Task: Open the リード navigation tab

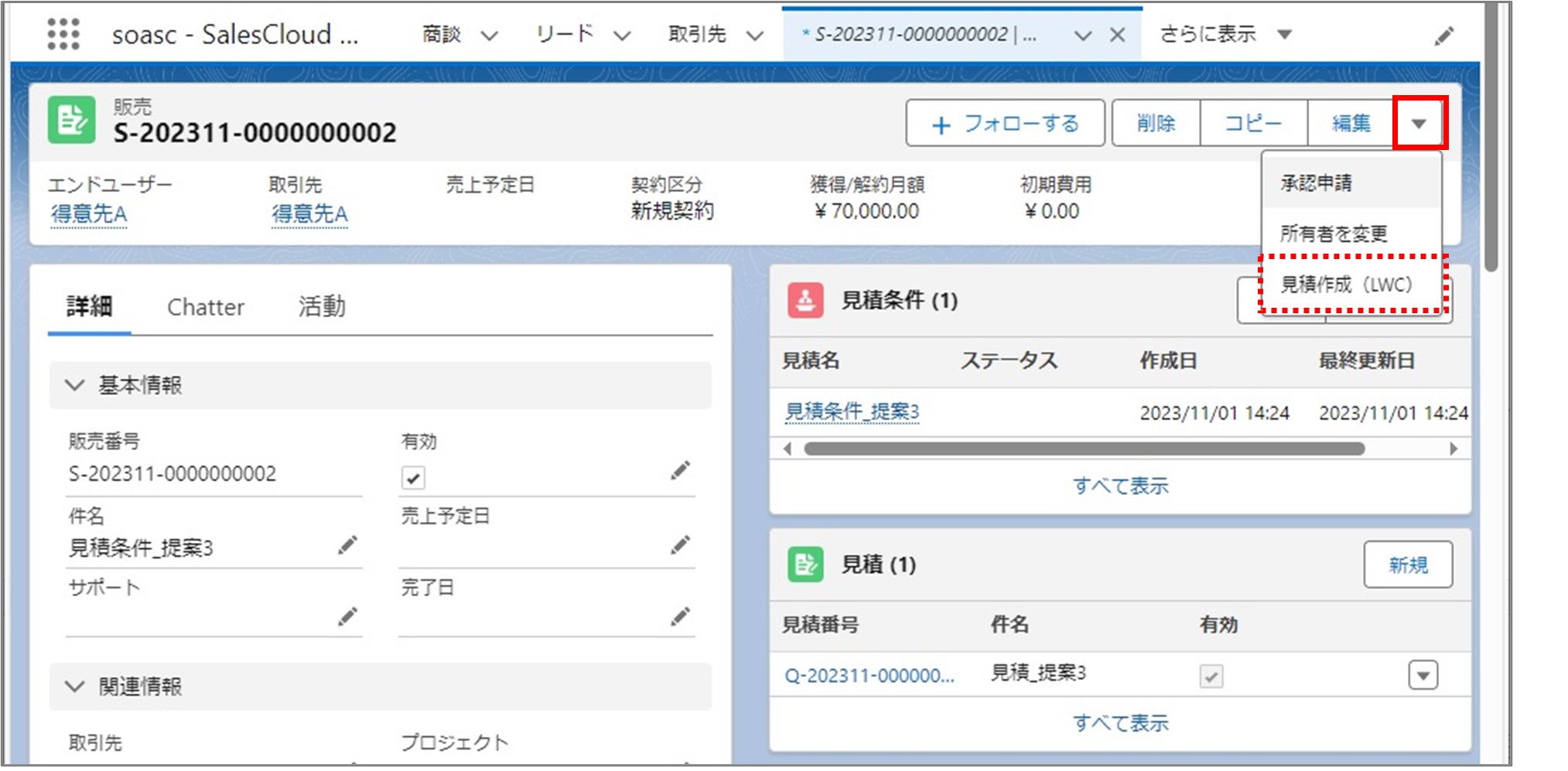Action: [x=565, y=34]
